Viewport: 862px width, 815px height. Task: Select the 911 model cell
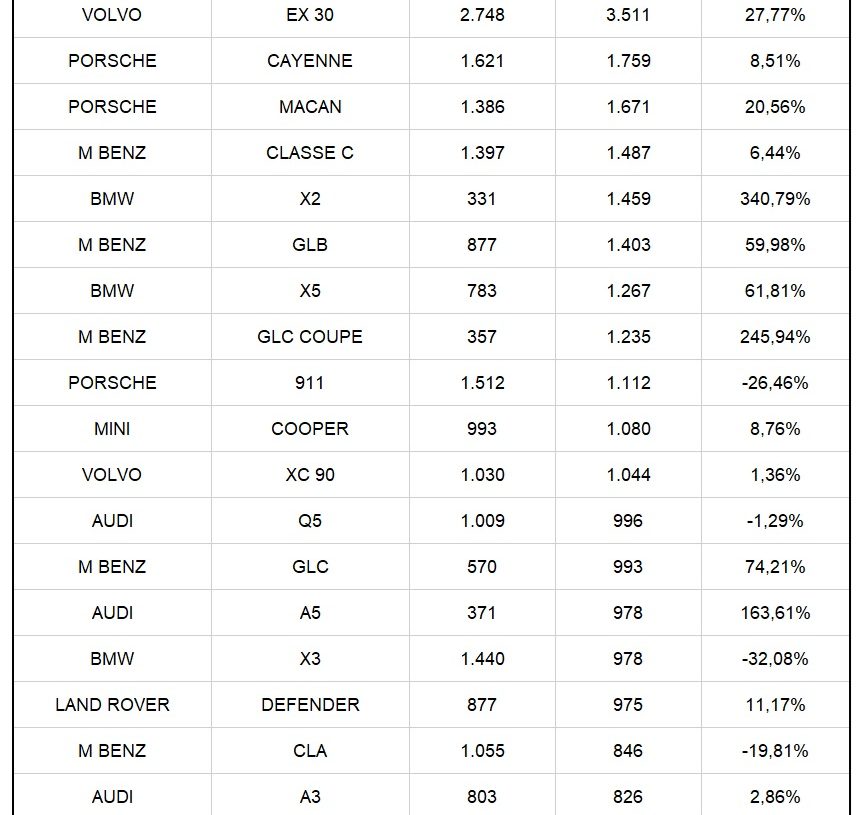310,383
